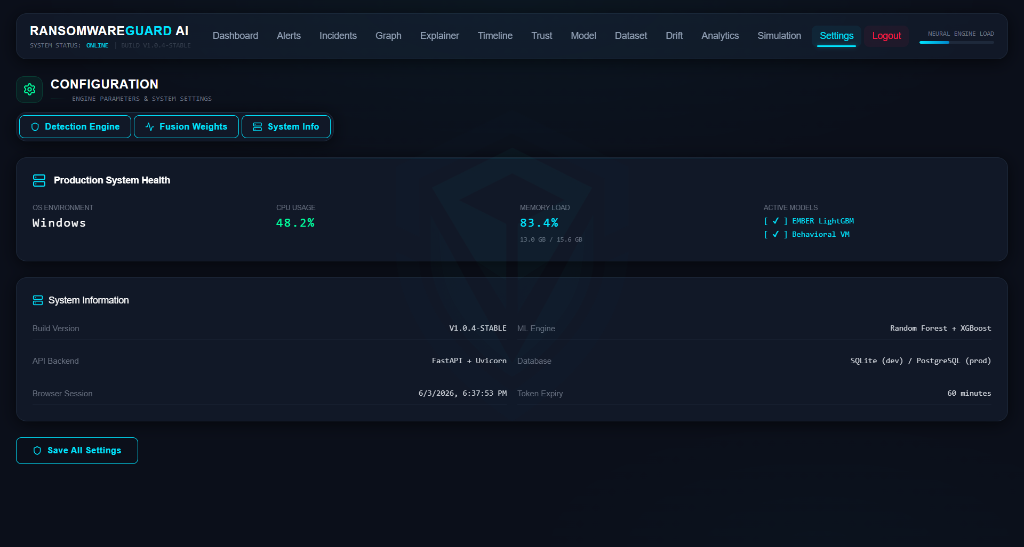Click the Windows OS environment value
This screenshot has height=547, width=1024.
[x=59, y=223]
